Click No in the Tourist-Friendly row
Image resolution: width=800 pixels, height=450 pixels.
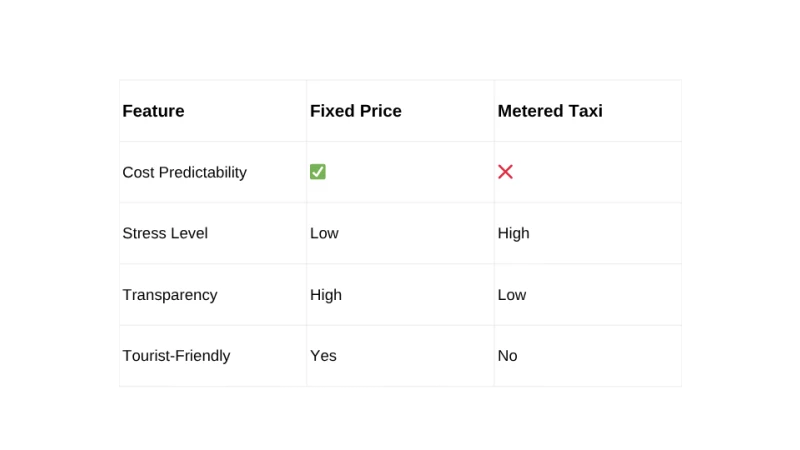(507, 356)
